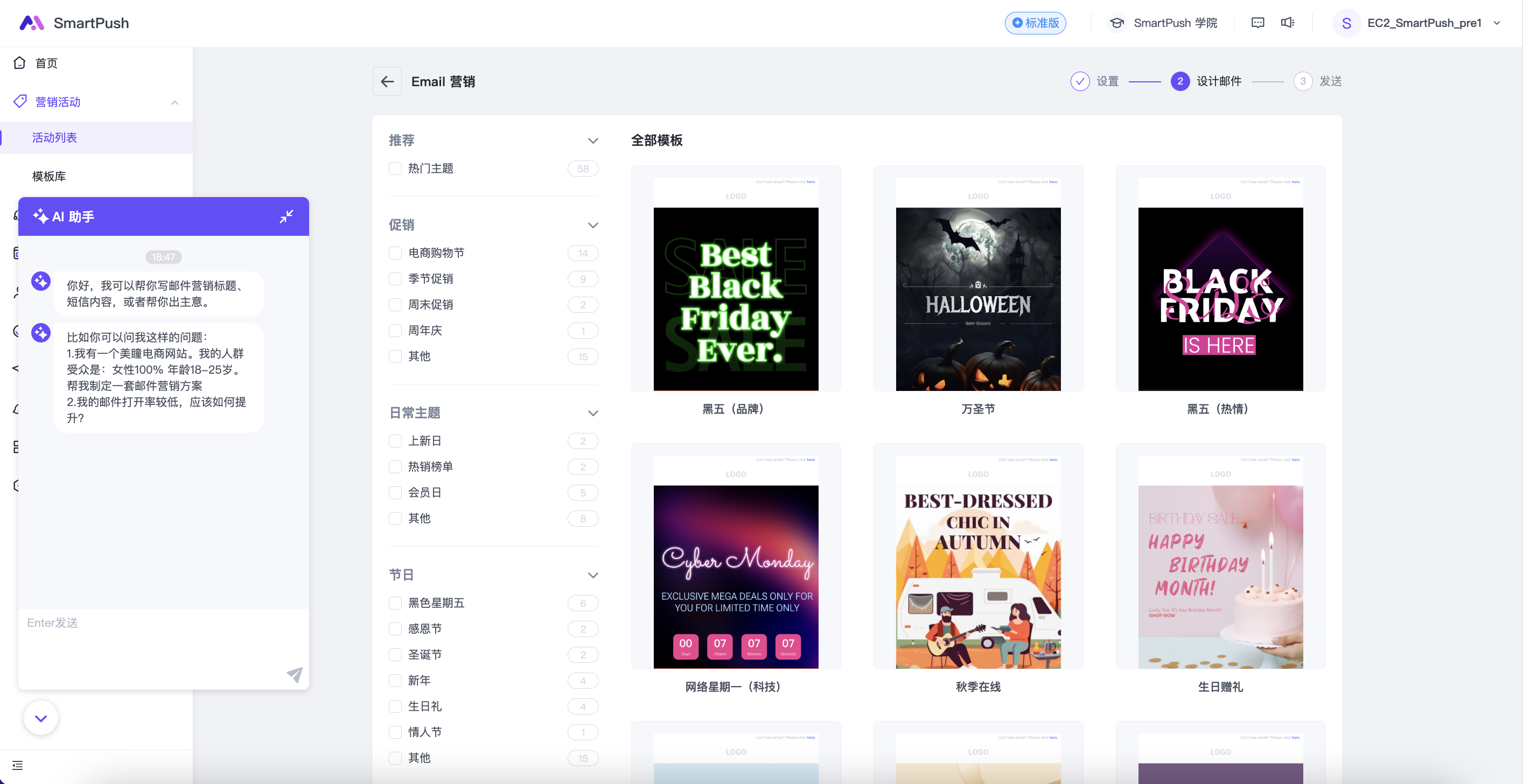Collapse the 推荐 filter section
The image size is (1523, 784).
pyautogui.click(x=593, y=141)
